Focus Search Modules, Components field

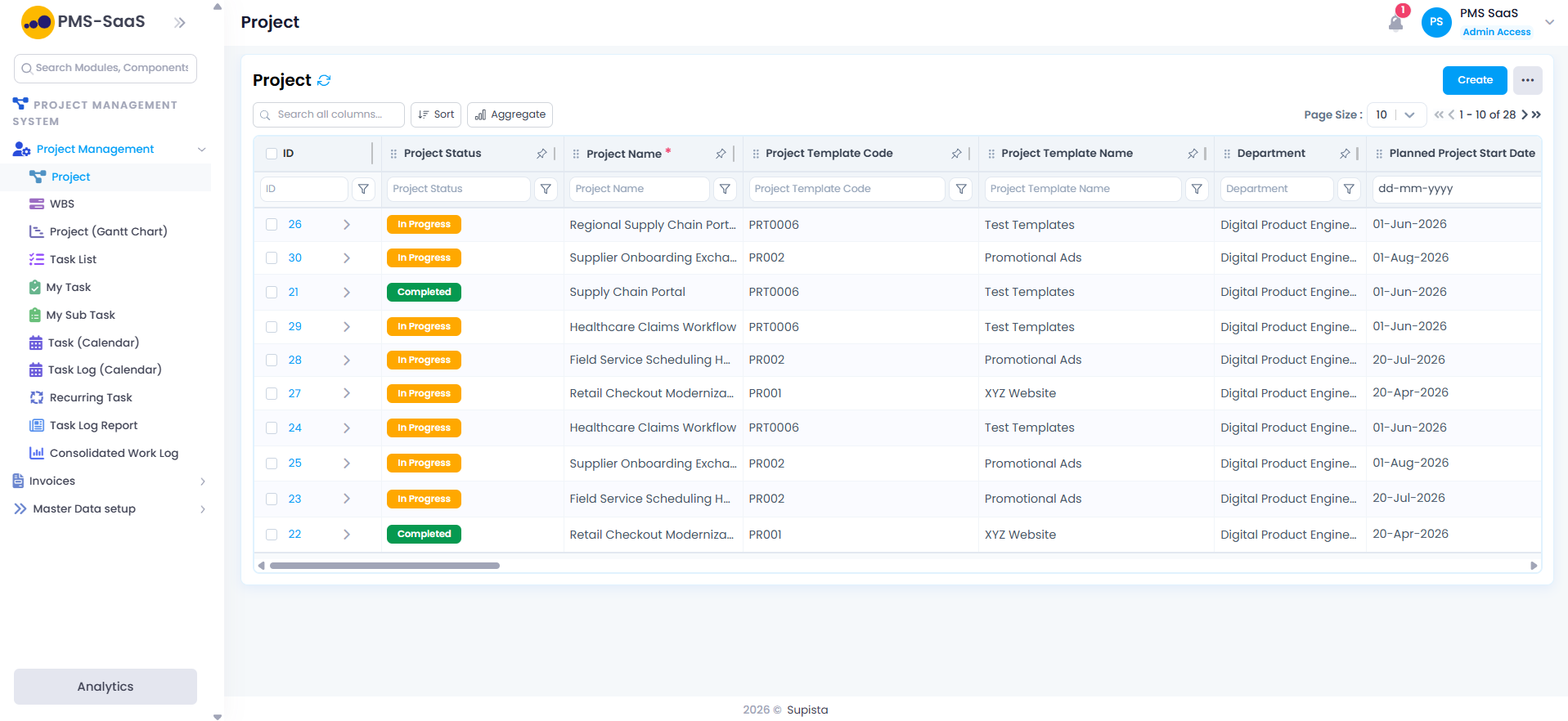tap(106, 68)
